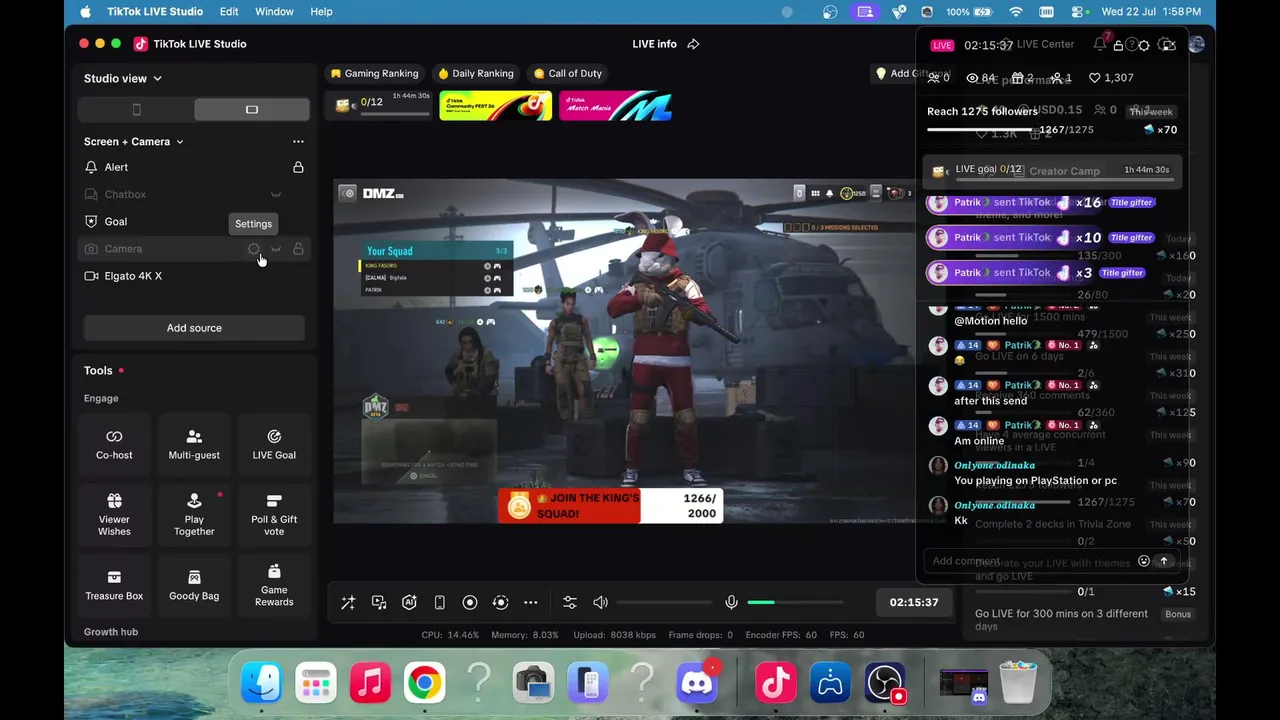Open the Poll & Gift vote tool
The width and height of the screenshot is (1280, 720).
coord(274,514)
